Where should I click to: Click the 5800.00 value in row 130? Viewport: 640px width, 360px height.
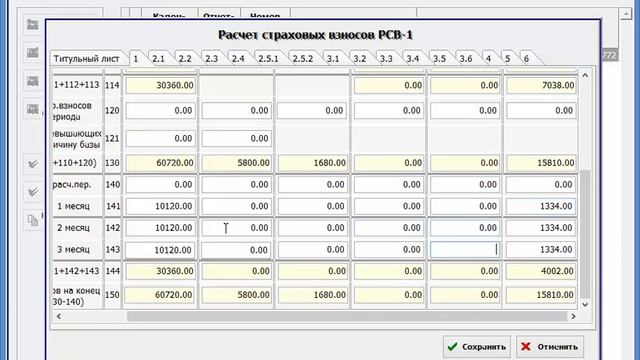click(x=237, y=163)
